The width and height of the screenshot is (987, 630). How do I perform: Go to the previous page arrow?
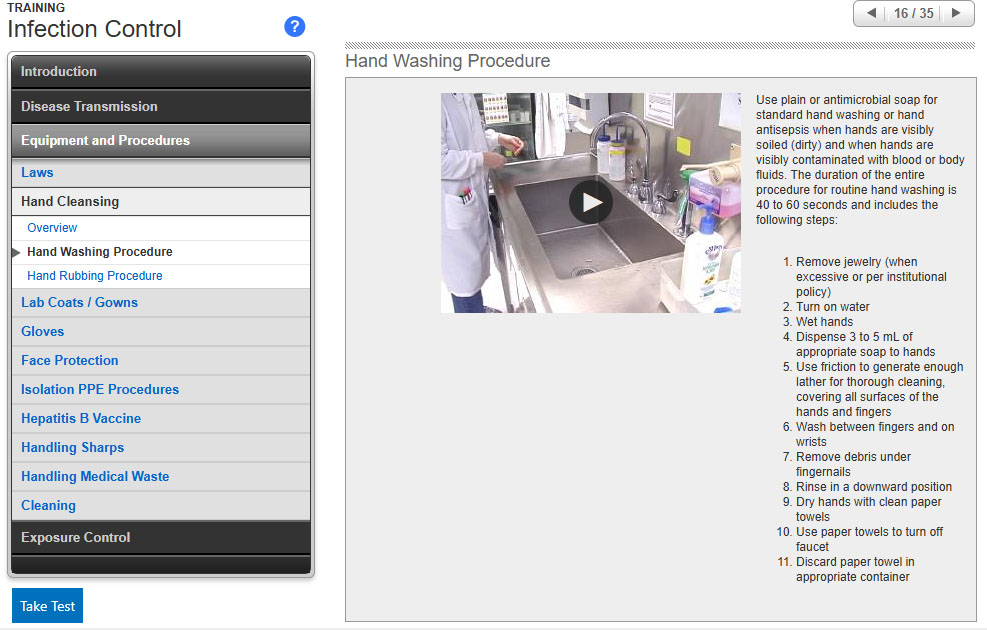click(x=871, y=14)
